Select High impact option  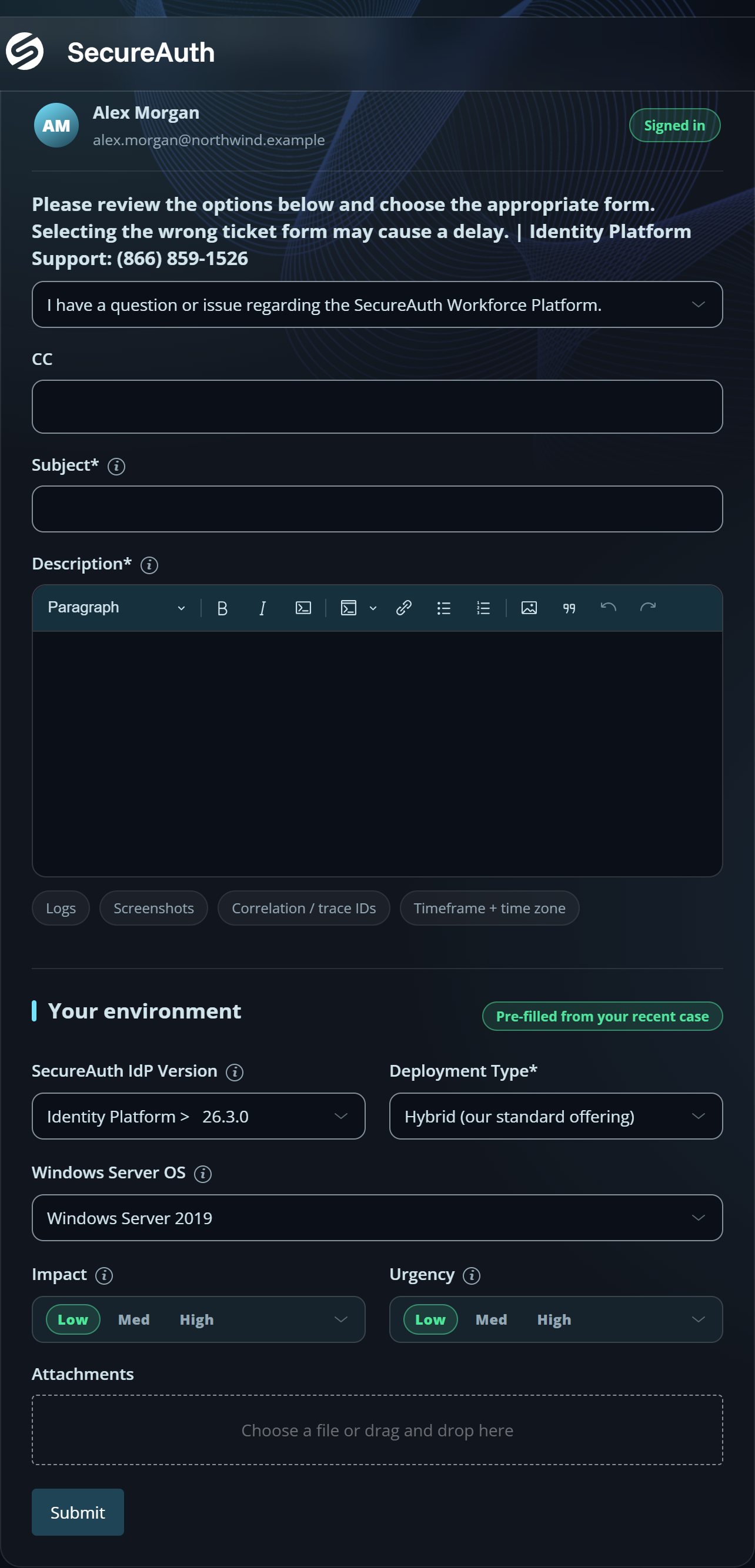coord(196,1319)
